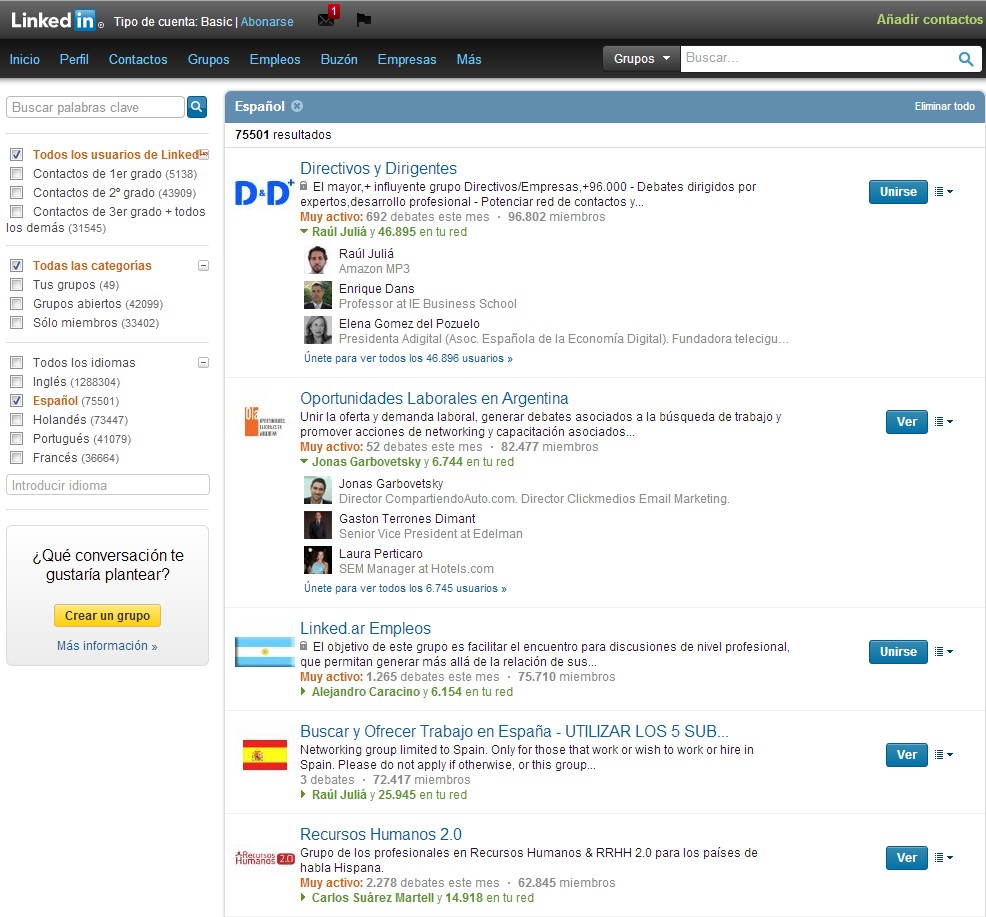Image resolution: width=986 pixels, height=917 pixels.
Task: Click the Abonarse upgrade link
Action: click(x=267, y=21)
